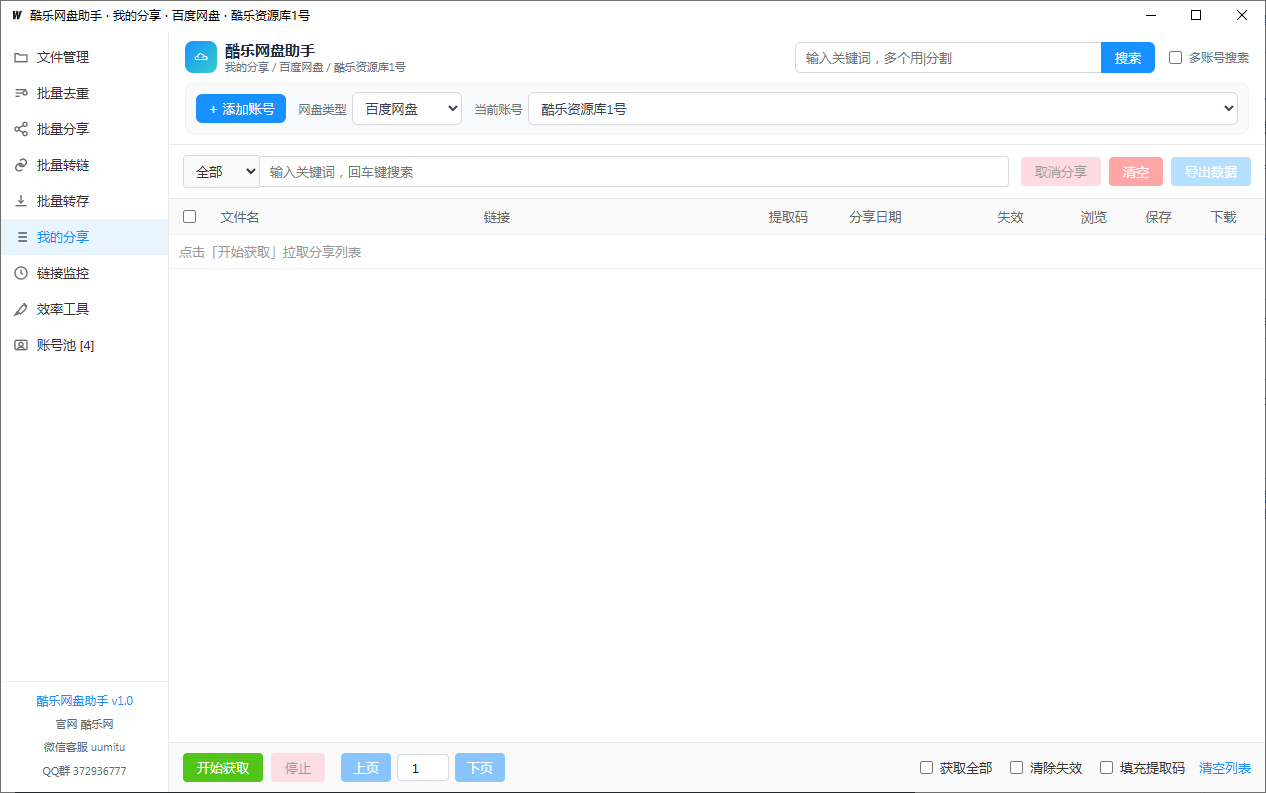
Task: Open 效率工具 page
Action: pos(84,310)
